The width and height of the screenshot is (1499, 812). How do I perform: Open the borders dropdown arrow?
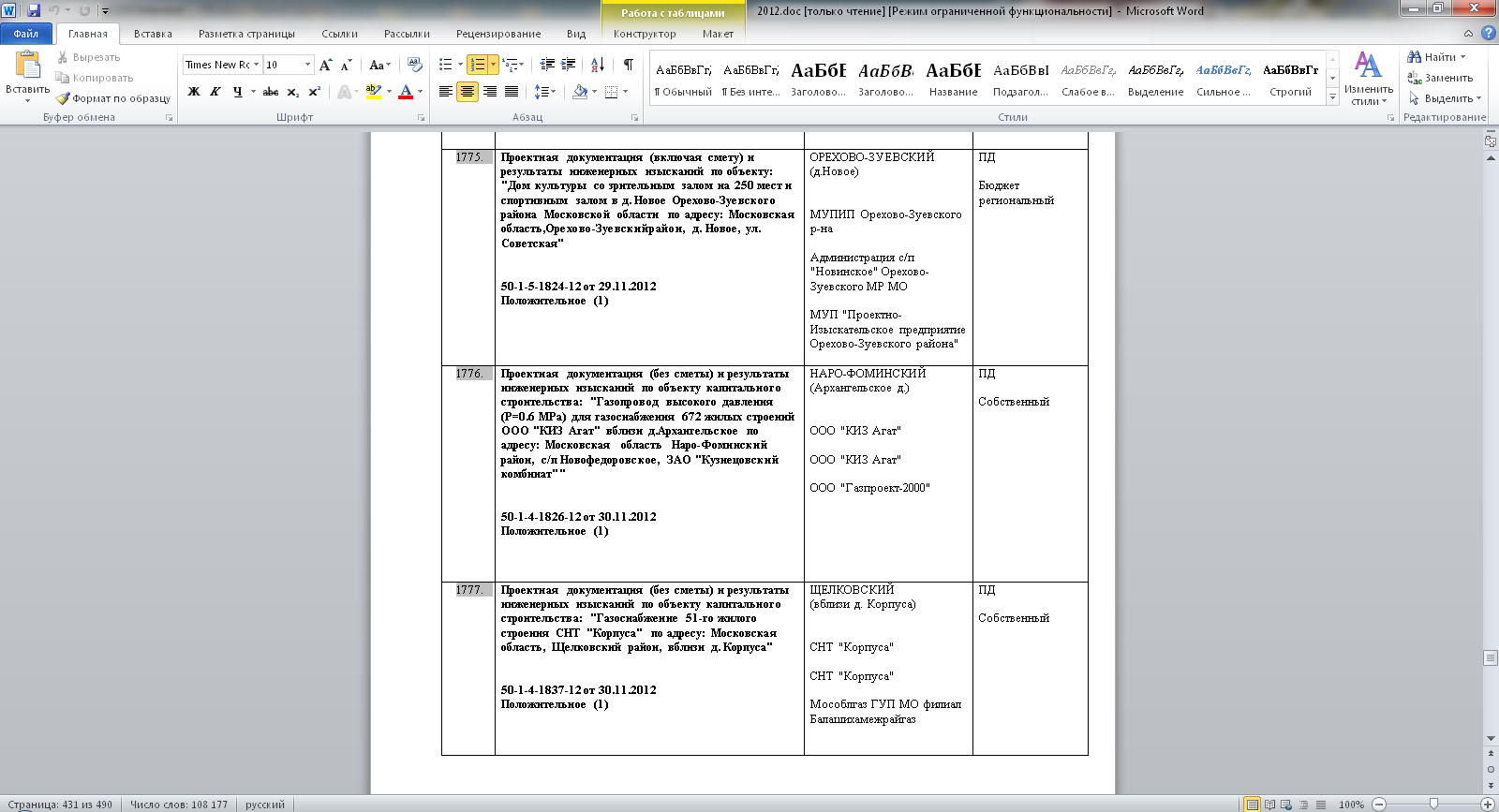[626, 92]
